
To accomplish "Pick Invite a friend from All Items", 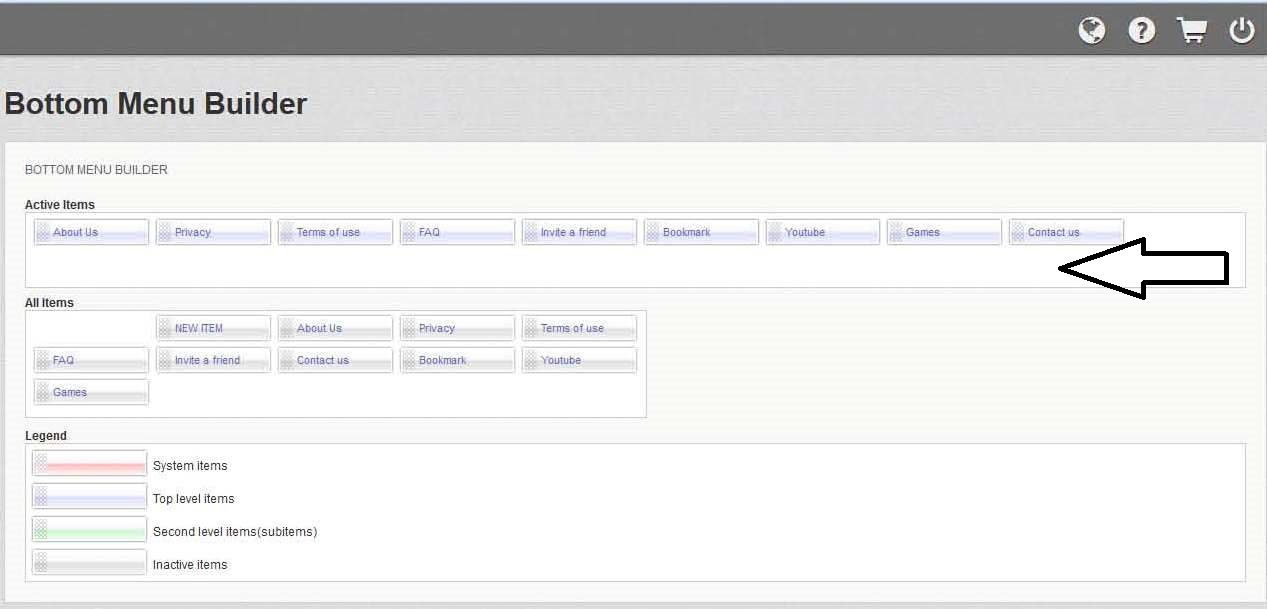I will [213, 360].
